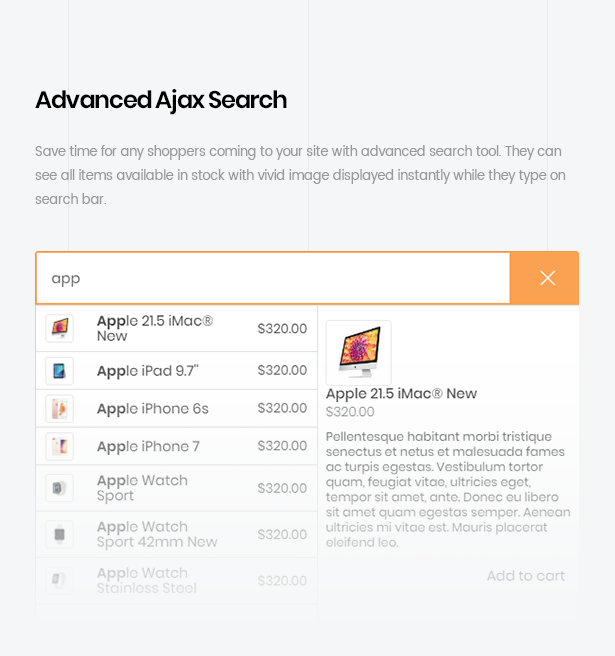Open the large iMac preview image
Screen dimensions: 615x656
[x=358, y=353]
